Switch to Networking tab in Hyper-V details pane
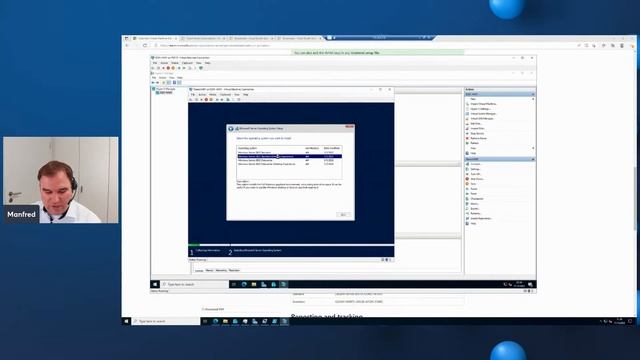 point(221,270)
